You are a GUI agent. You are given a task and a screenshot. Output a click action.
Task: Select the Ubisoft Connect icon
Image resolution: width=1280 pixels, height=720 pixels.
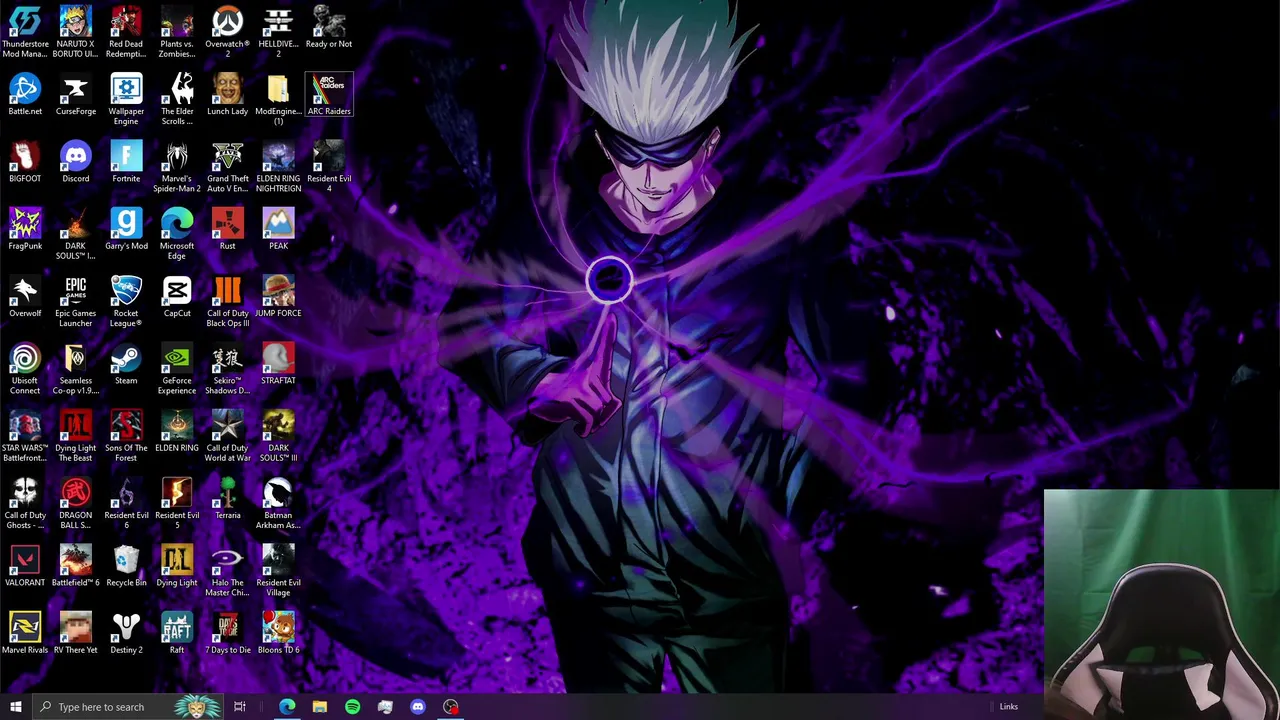pos(25,368)
